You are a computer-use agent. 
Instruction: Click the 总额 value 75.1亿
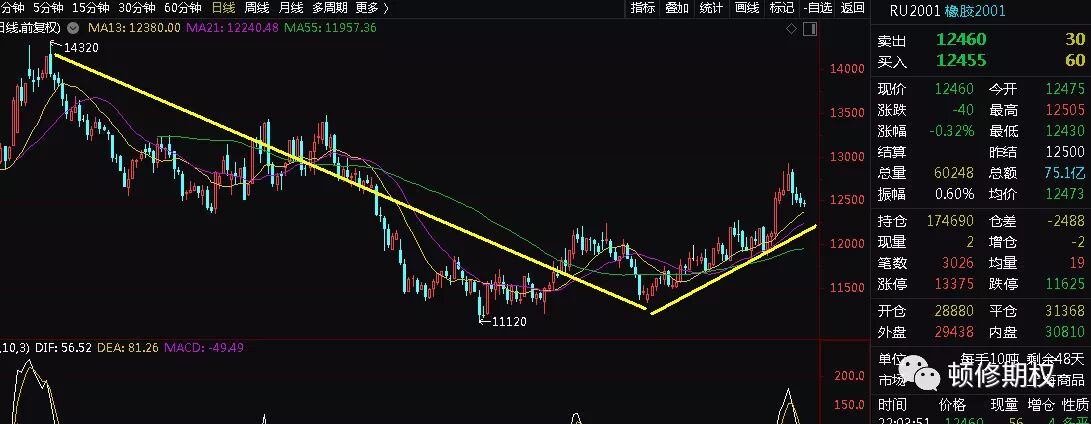[1065, 173]
